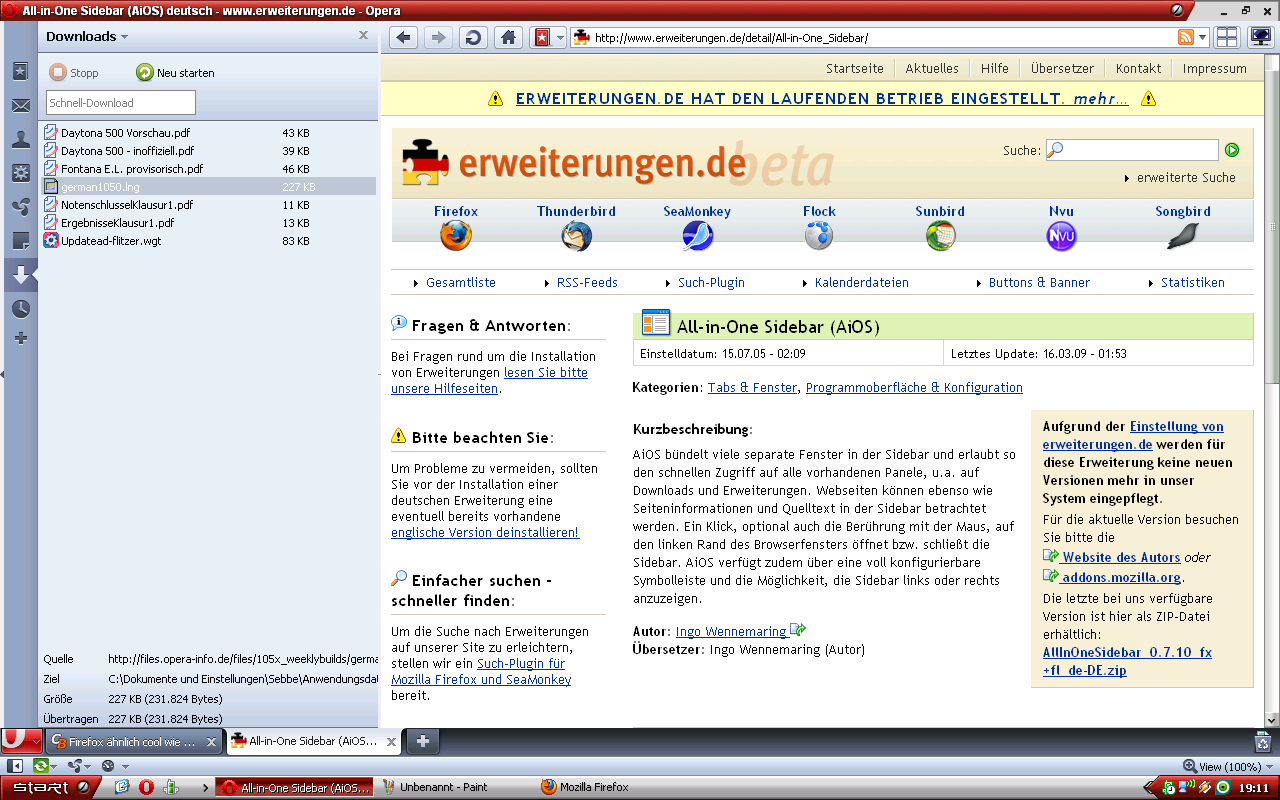Select german1050.lng download entry
This screenshot has width=1280, height=800.
pos(209,187)
